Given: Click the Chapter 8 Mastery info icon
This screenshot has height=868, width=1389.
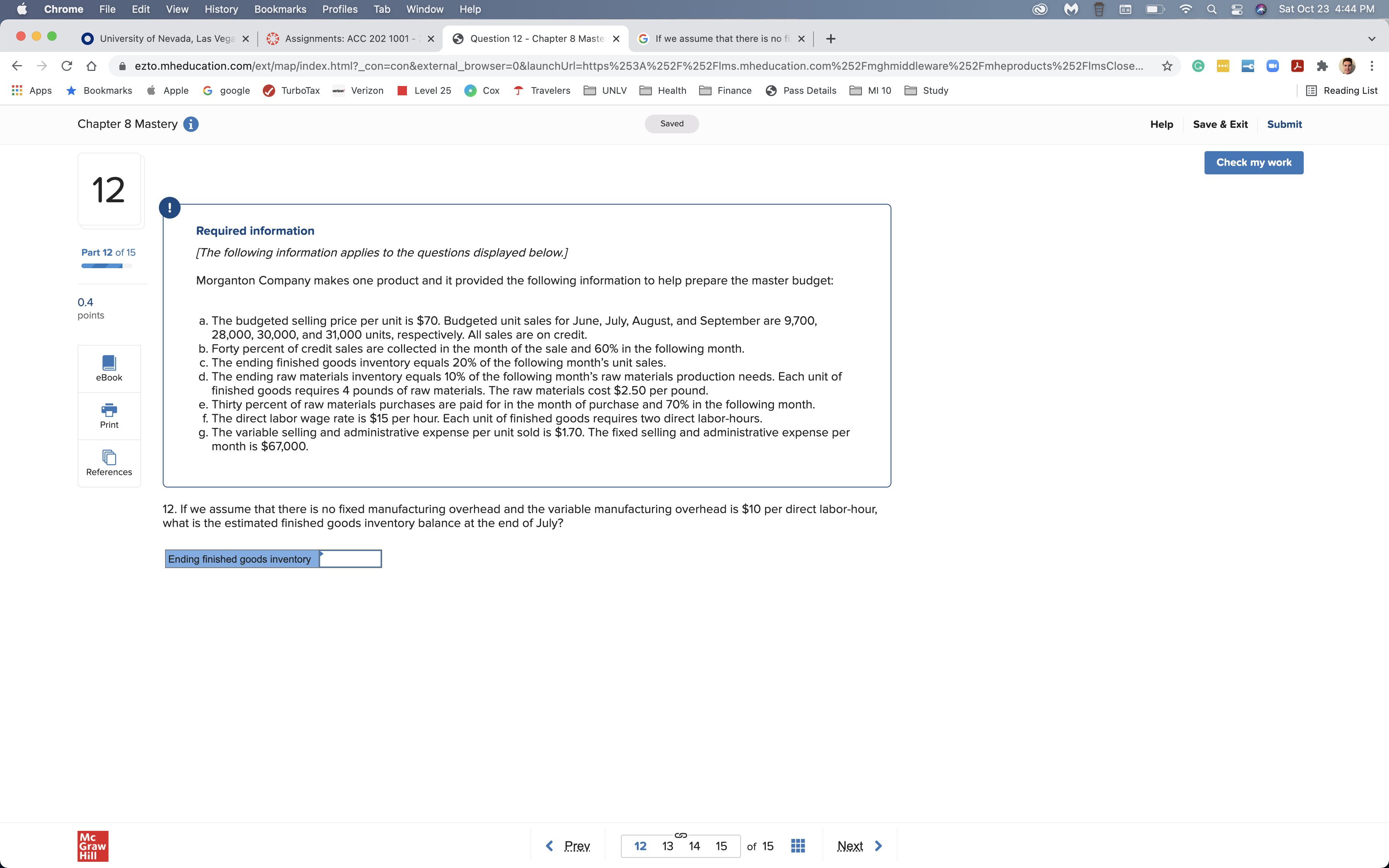Looking at the screenshot, I should tap(191, 124).
